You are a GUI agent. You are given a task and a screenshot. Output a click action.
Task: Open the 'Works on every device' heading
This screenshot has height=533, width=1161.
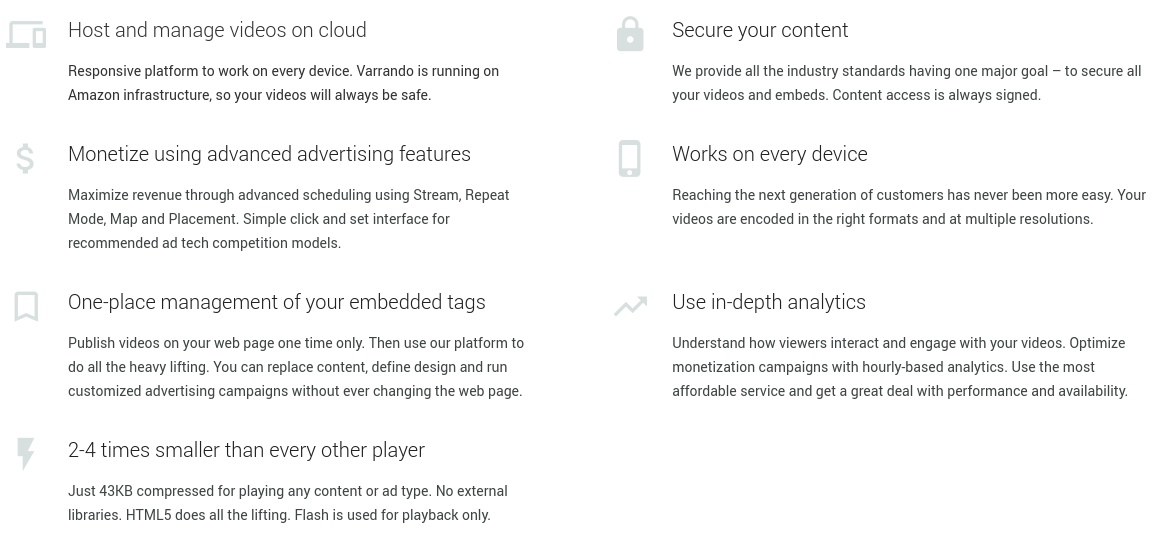769,154
